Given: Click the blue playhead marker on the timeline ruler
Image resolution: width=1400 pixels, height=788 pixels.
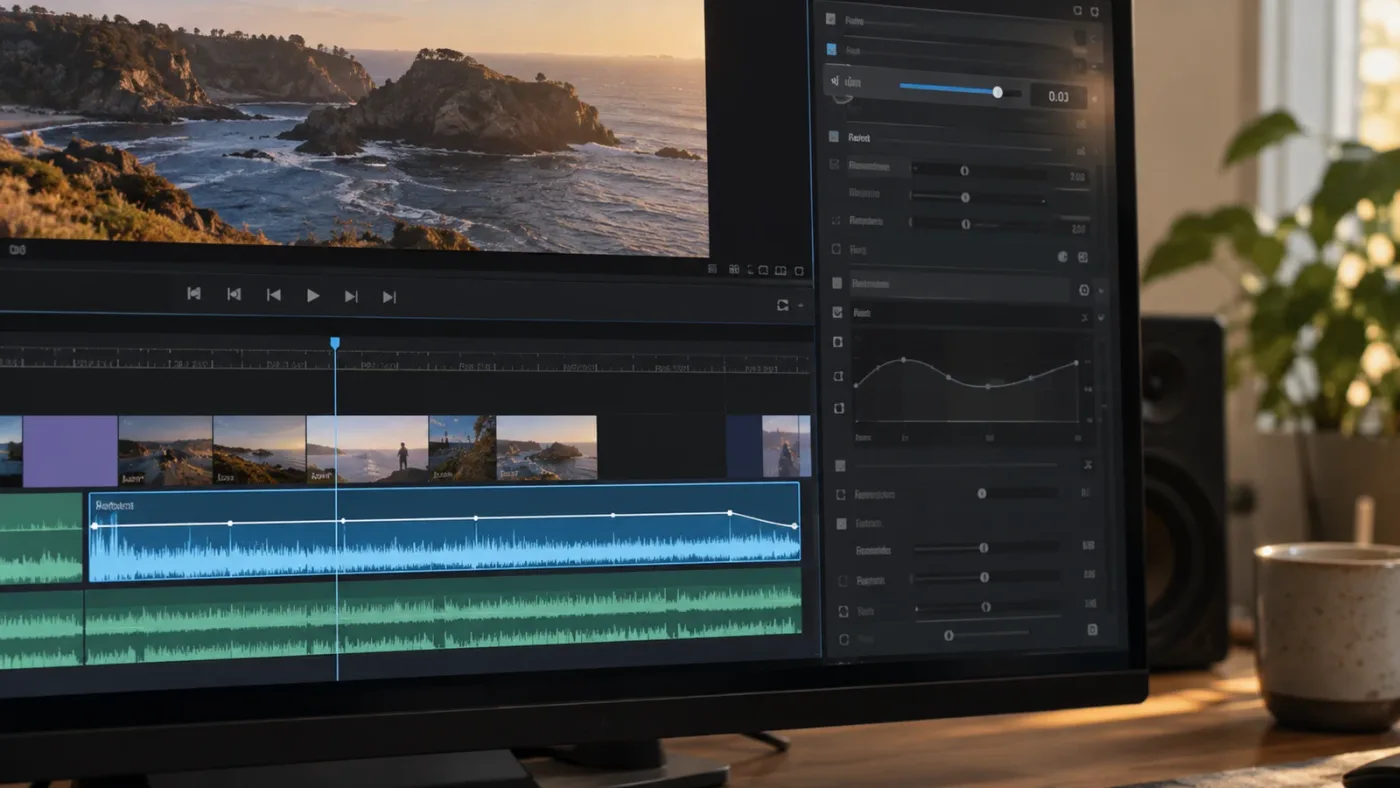Looking at the screenshot, I should tap(335, 343).
